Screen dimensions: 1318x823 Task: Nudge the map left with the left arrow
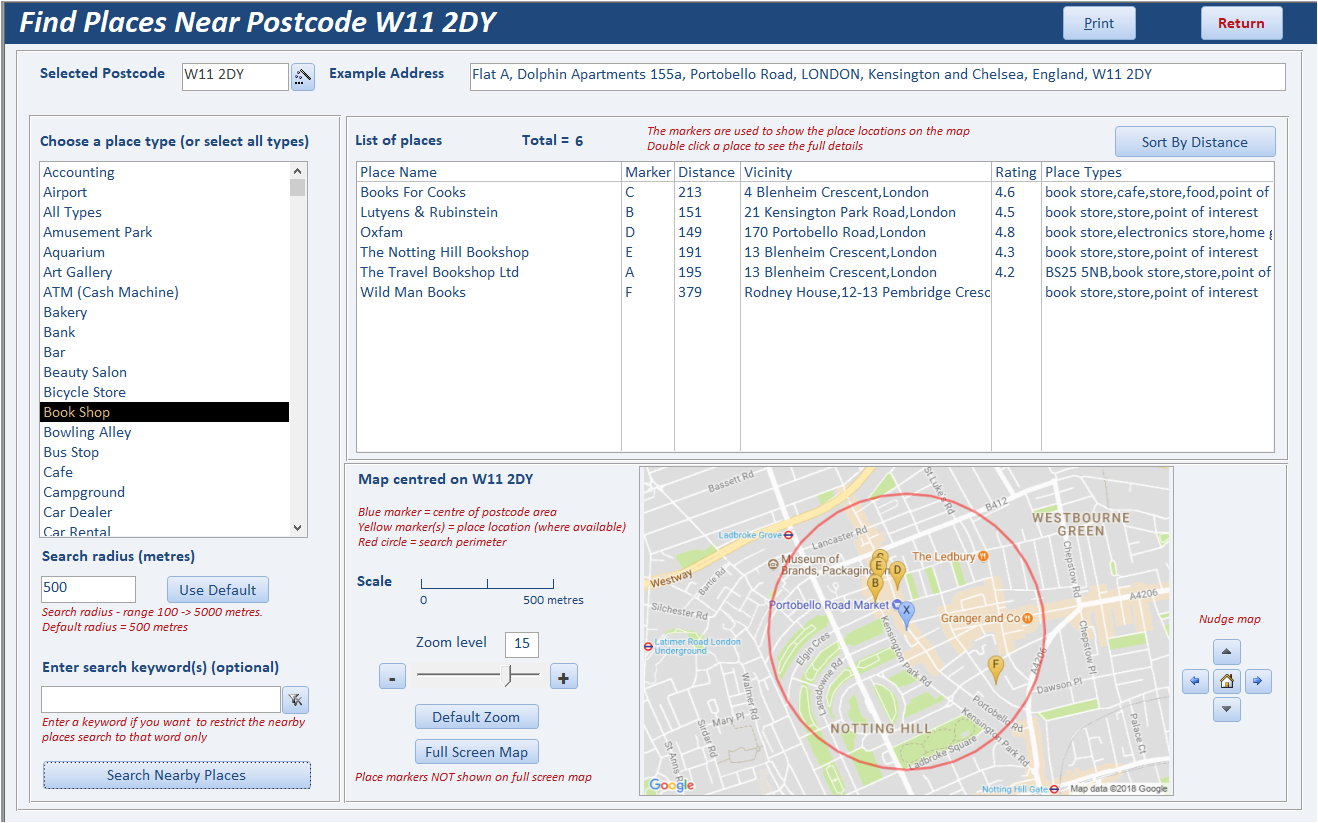[x=1195, y=682]
